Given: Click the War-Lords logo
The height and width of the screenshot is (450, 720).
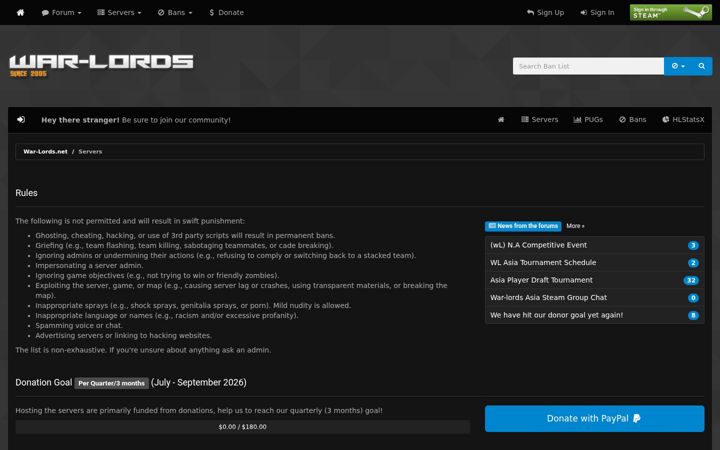Looking at the screenshot, I should (x=101, y=66).
